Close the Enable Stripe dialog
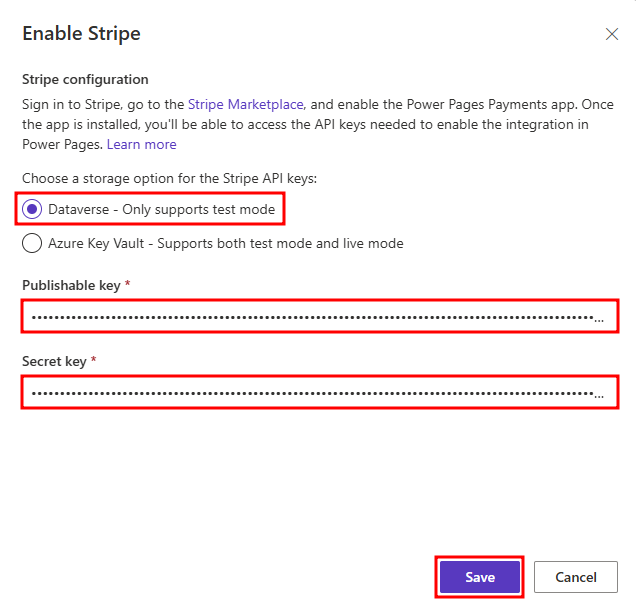This screenshot has height=607, width=636. [x=612, y=34]
